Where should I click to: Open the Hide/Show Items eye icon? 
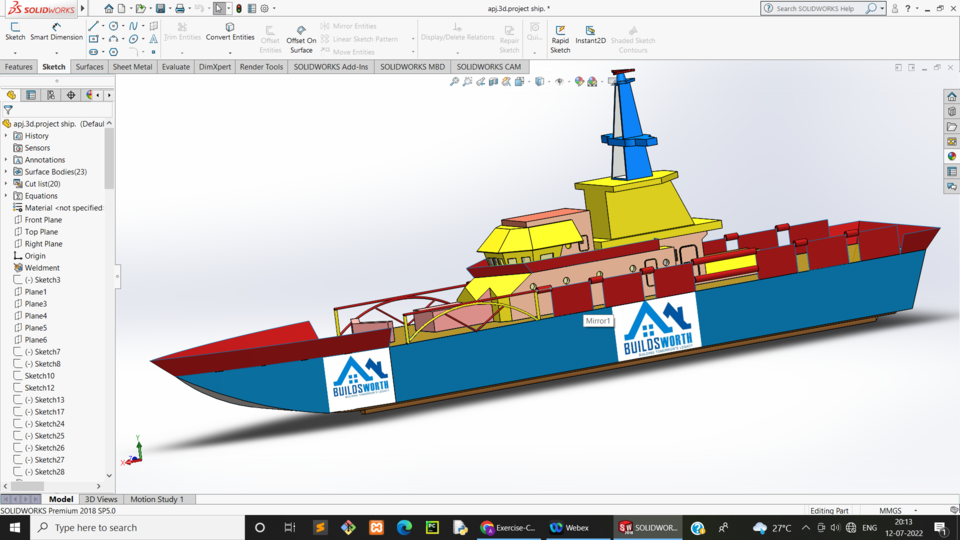coord(559,81)
